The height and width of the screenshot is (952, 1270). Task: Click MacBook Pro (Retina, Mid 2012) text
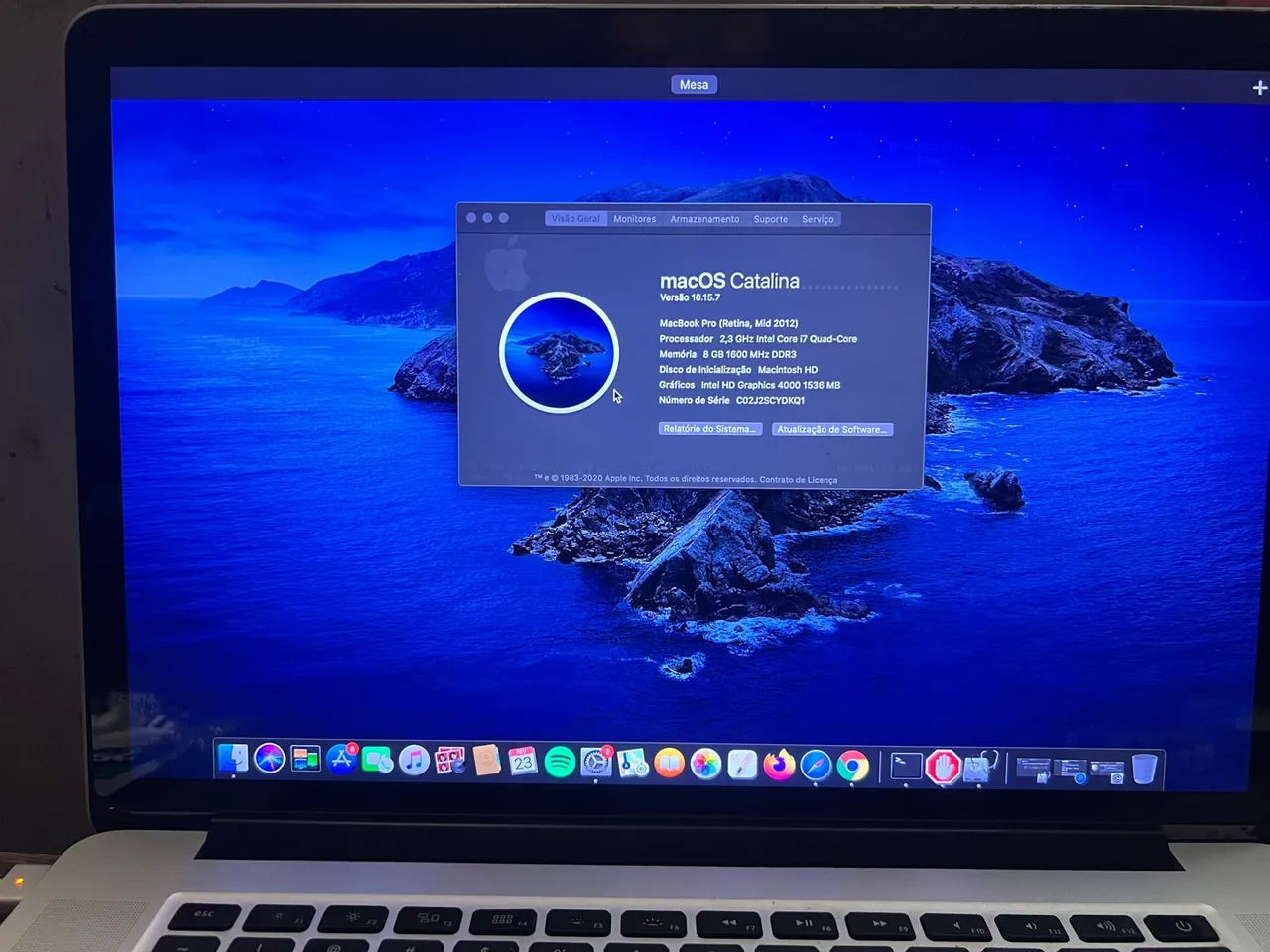[x=728, y=323]
